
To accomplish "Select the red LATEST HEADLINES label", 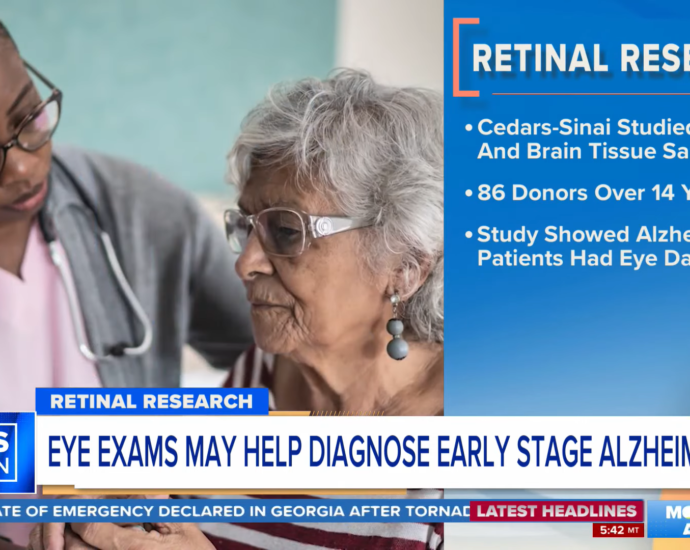I will point(557,511).
